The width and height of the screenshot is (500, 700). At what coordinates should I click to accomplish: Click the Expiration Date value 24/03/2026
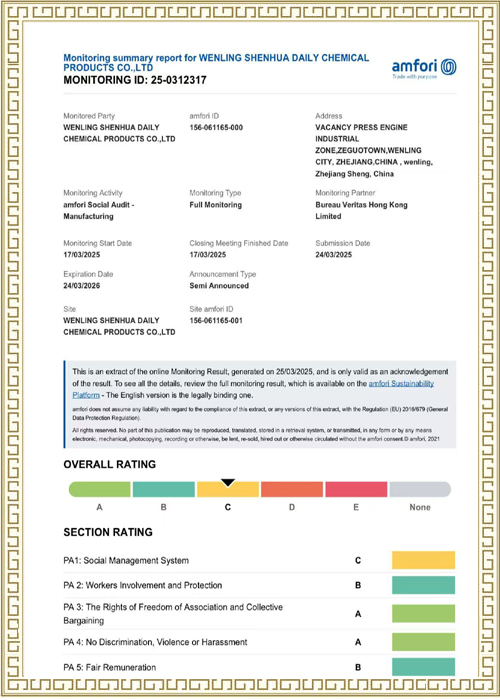(x=82, y=286)
